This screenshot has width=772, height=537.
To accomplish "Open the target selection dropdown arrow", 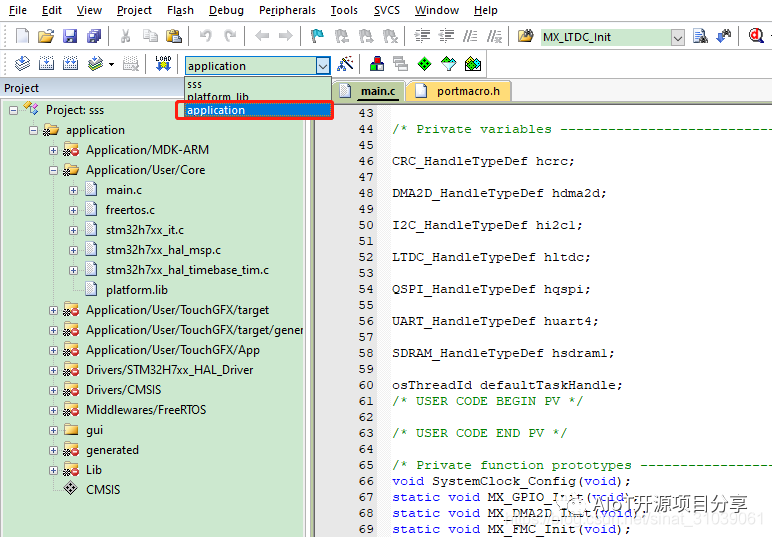I will click(x=323, y=65).
